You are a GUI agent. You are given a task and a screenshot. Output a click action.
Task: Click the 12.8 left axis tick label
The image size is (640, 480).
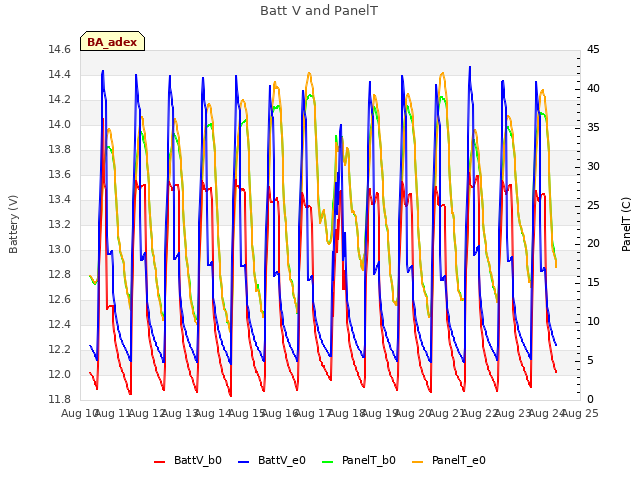(59, 275)
